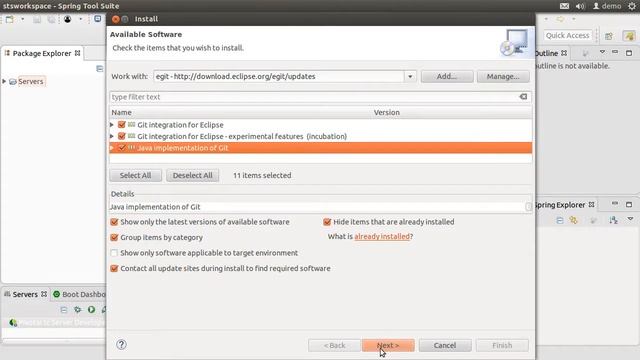Screen dimensions: 640x360
Task: Open the Outline view menu dropdown triangle
Action: [x=602, y=52]
